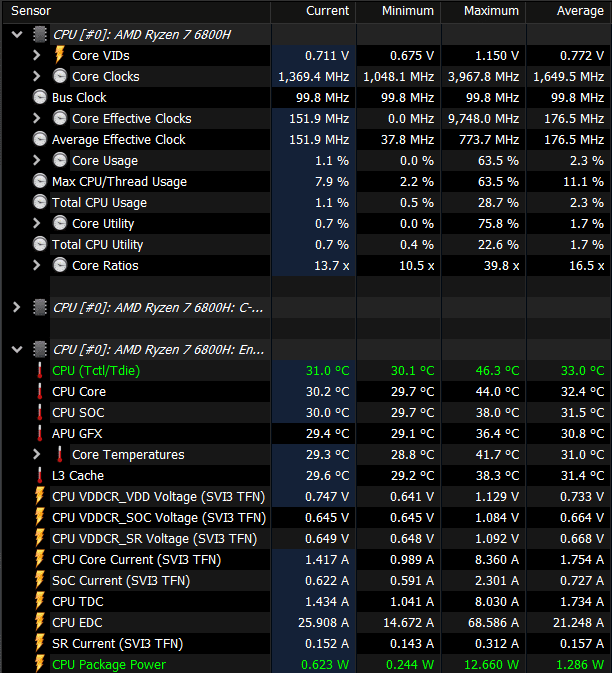The image size is (612, 673).
Task: Select the Max CPU/Thread Usage sensor
Action: pos(119,182)
